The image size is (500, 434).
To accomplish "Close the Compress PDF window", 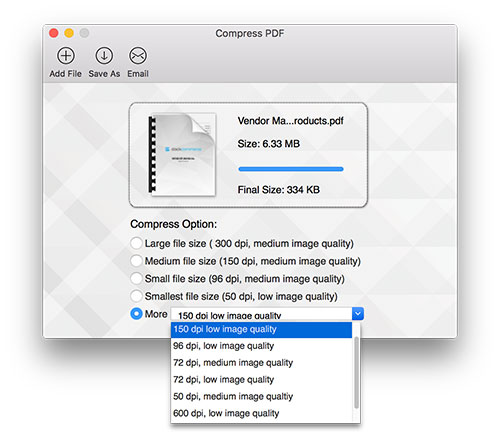I will point(54,33).
